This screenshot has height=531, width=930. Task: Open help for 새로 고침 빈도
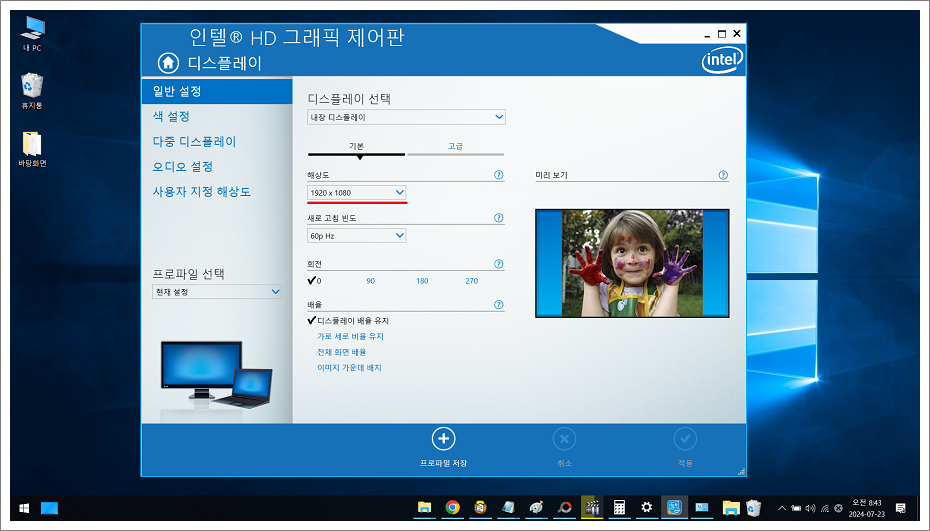(x=498, y=218)
